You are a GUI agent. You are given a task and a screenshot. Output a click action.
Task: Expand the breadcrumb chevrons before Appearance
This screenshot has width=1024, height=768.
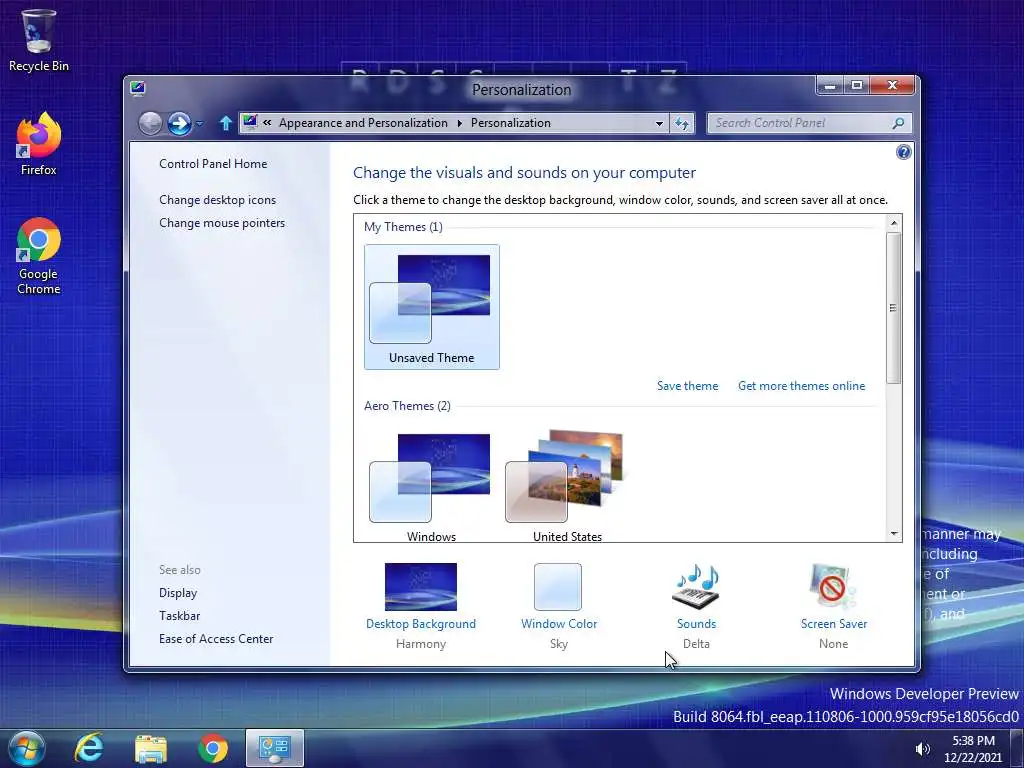[x=267, y=123]
